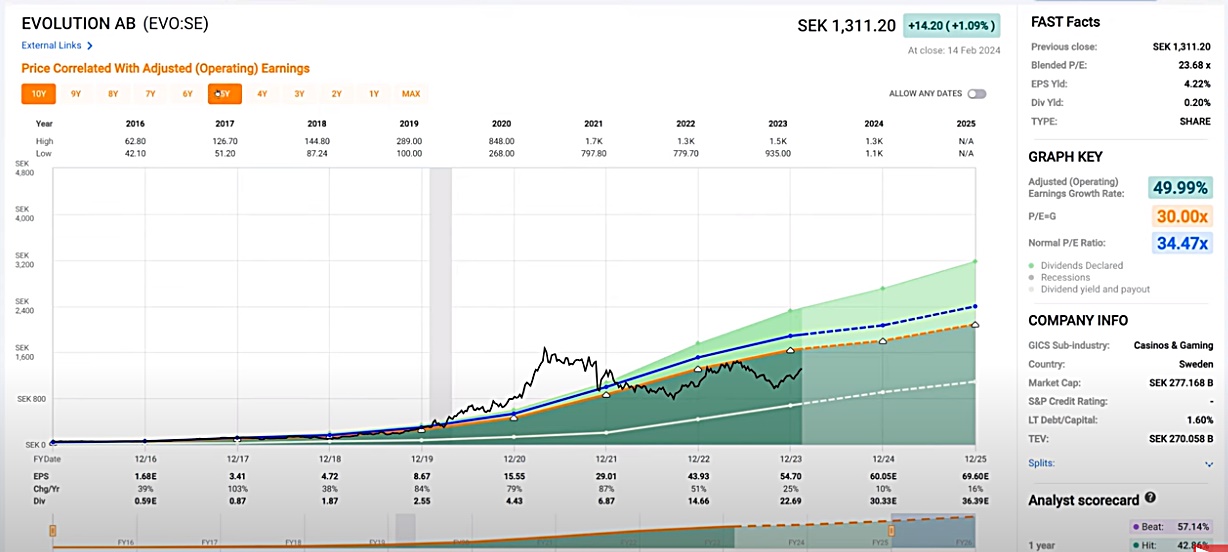Click the 12/25 endpoint on blue dashed line
1228x552 pixels.
[975, 306]
